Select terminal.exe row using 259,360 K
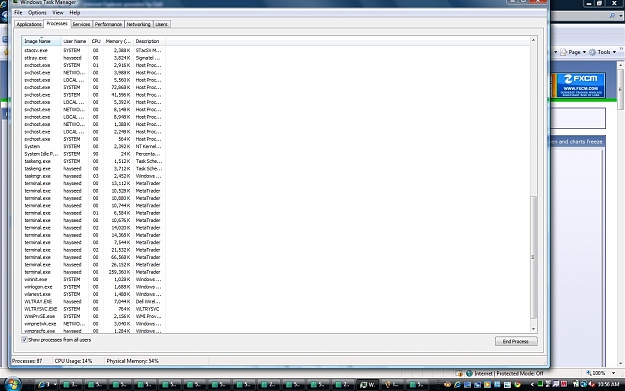625x391 pixels. click(93, 272)
